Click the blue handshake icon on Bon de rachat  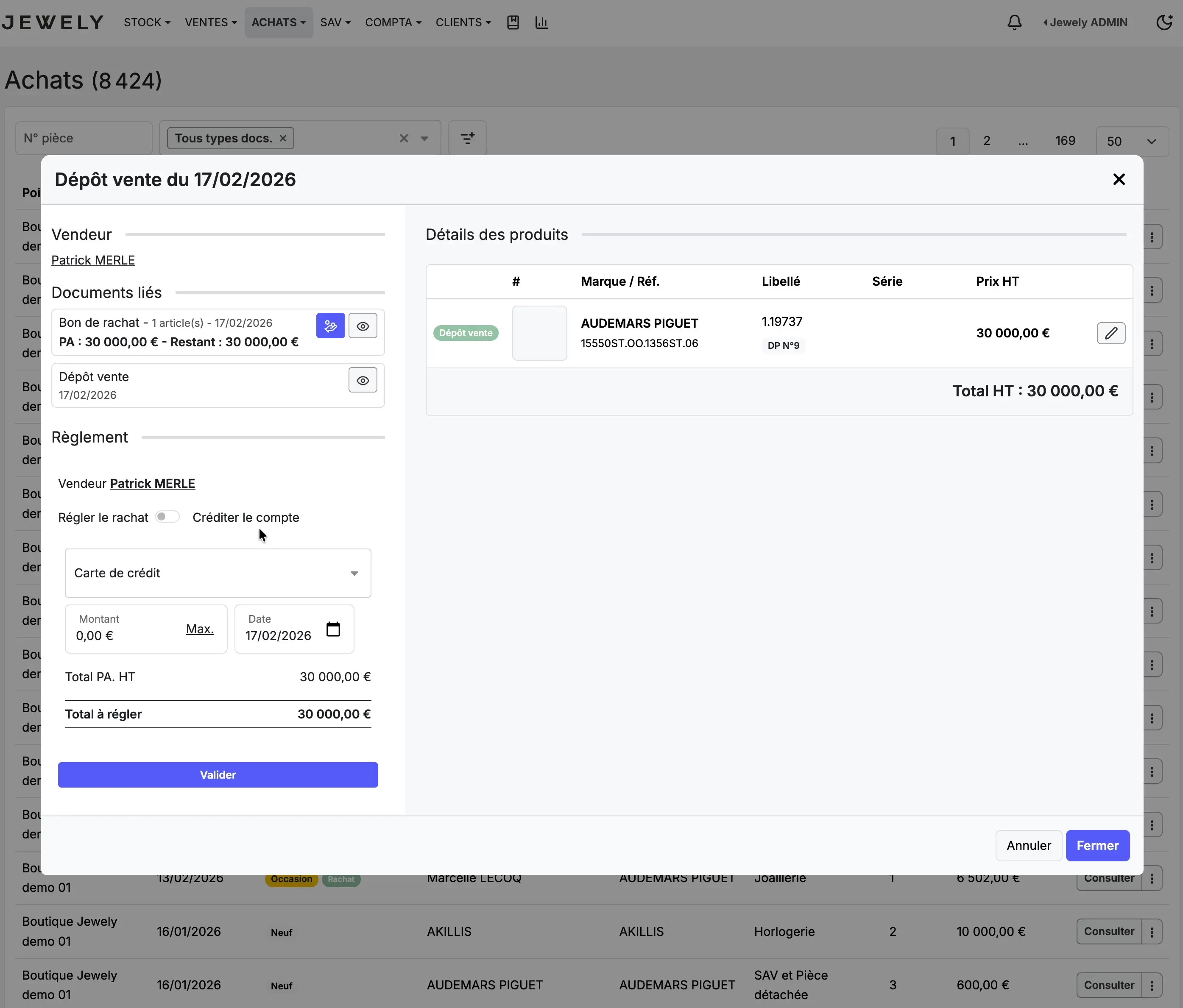pos(331,326)
